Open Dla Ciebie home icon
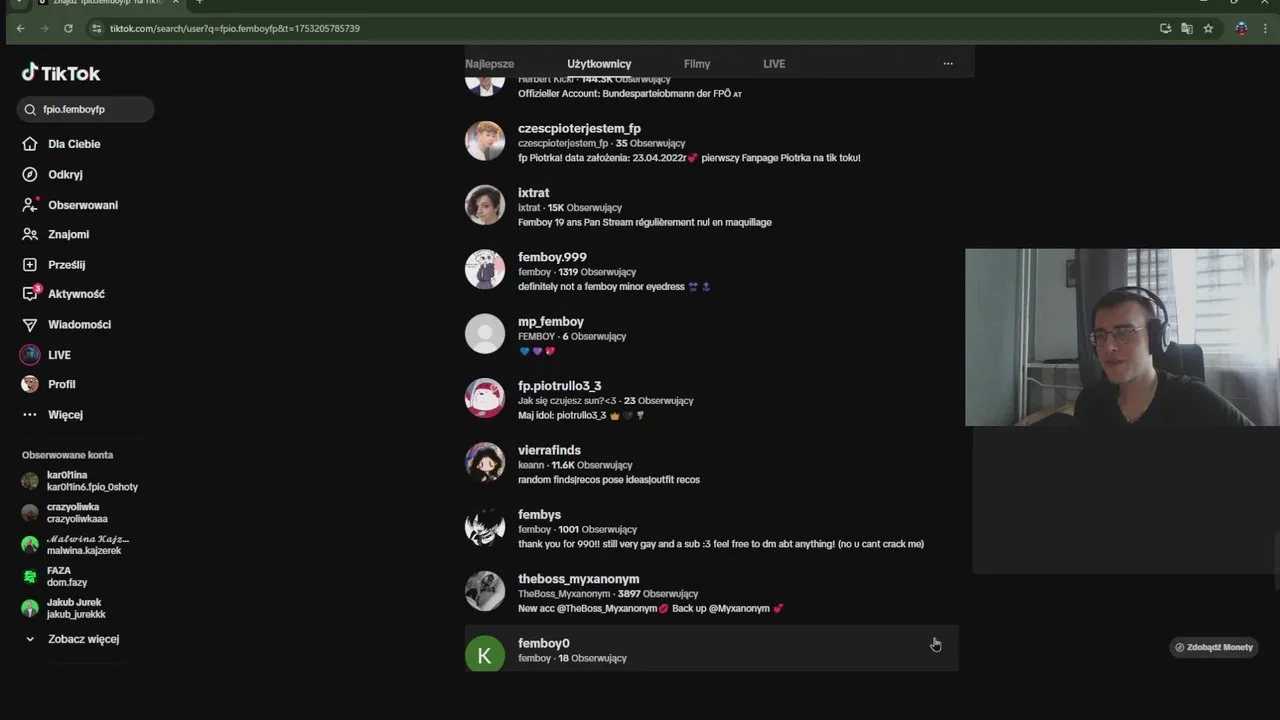Screen dimensions: 1280x720 click(30, 144)
